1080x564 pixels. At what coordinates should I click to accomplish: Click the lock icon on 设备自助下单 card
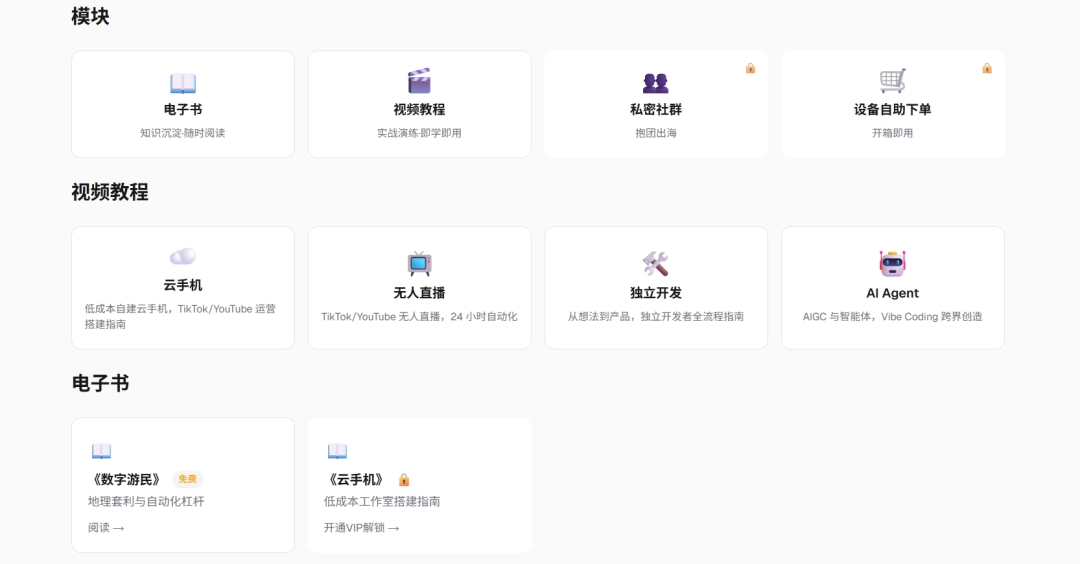pos(987,68)
